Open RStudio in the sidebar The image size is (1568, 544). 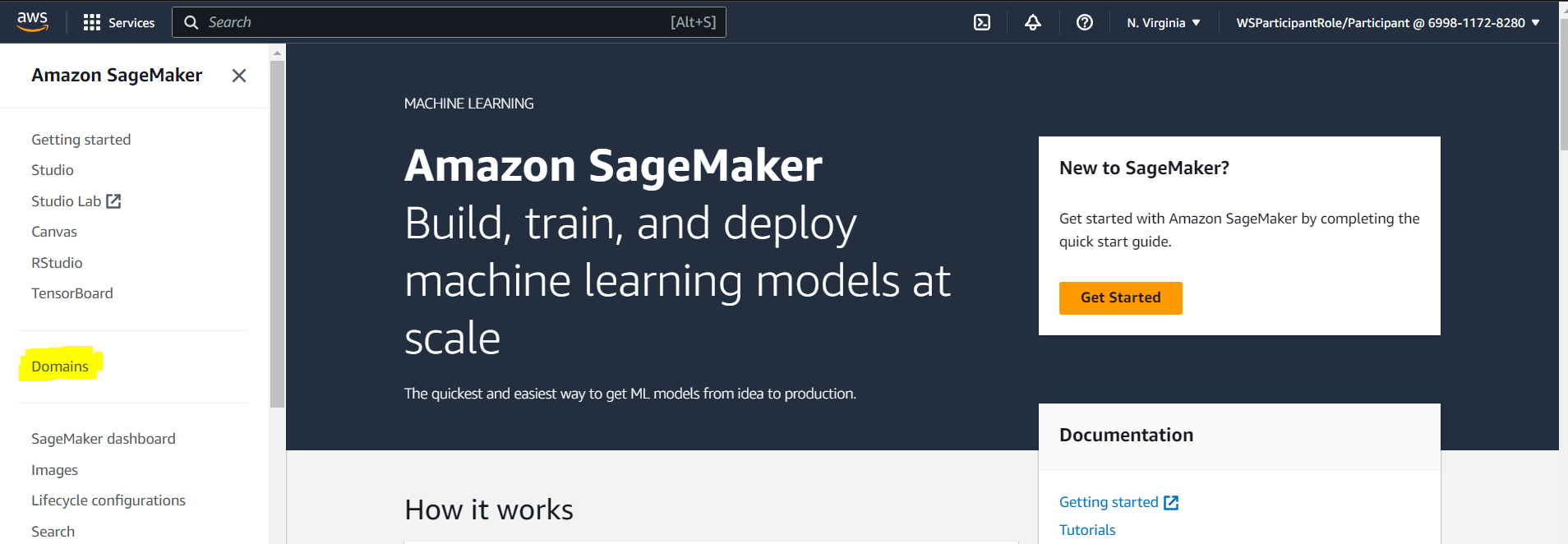[57, 263]
